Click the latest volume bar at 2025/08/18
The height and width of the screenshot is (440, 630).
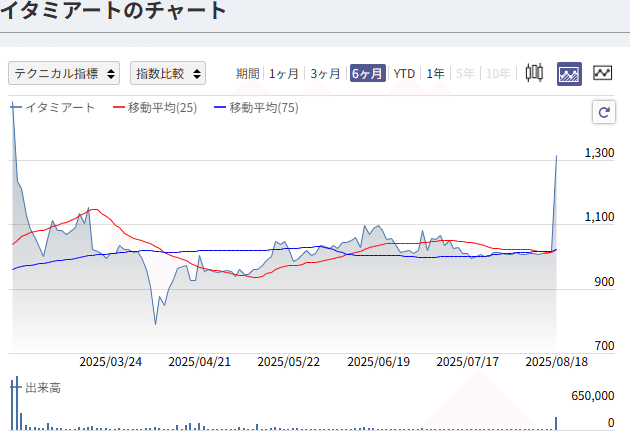[x=556, y=424]
